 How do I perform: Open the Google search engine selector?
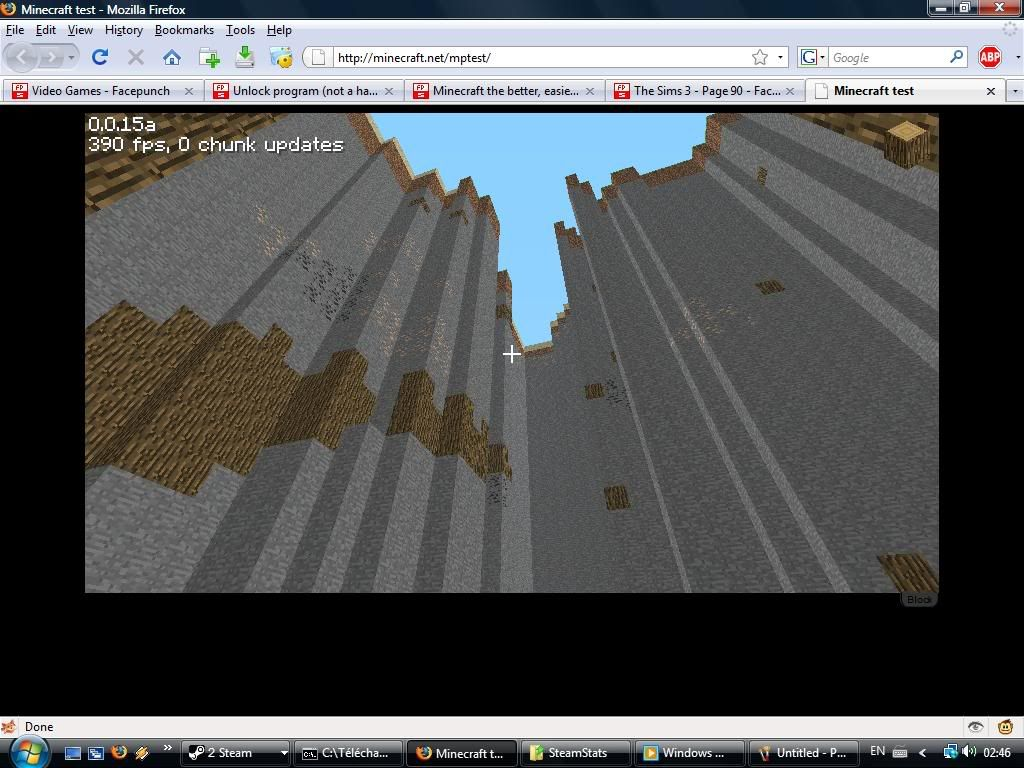point(812,57)
